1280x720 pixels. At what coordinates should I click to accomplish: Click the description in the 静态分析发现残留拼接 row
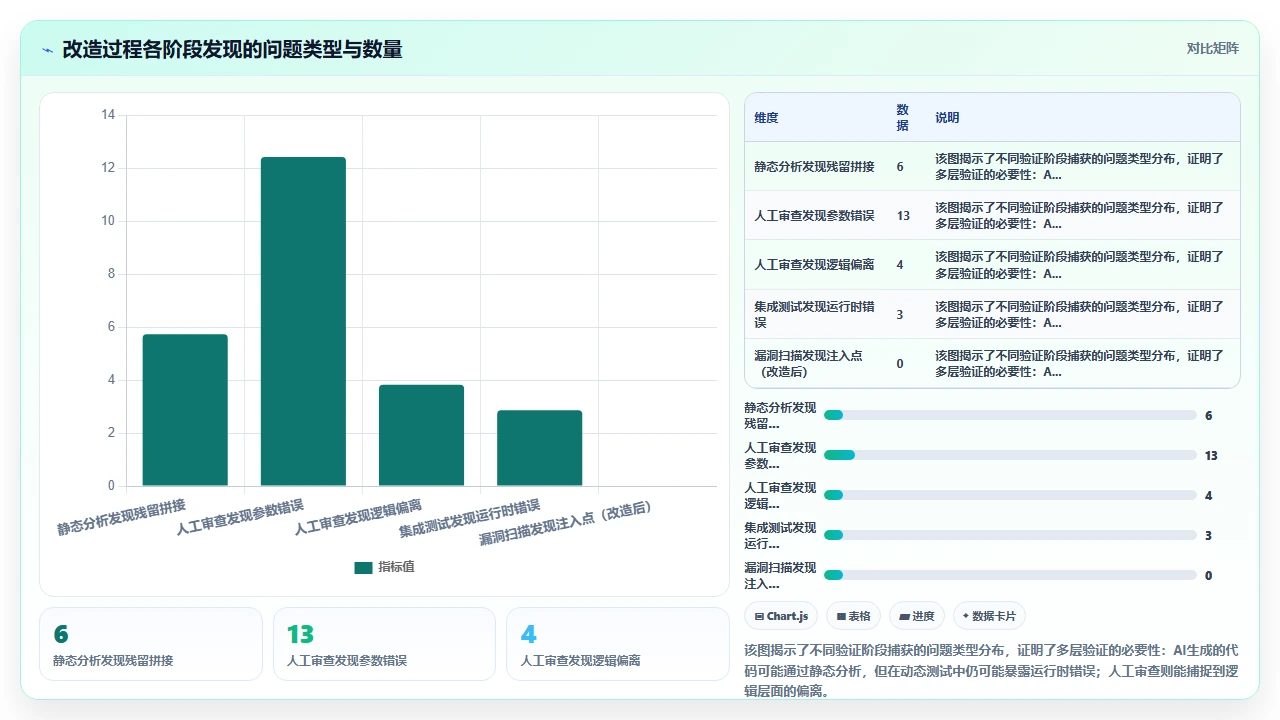pos(1079,166)
